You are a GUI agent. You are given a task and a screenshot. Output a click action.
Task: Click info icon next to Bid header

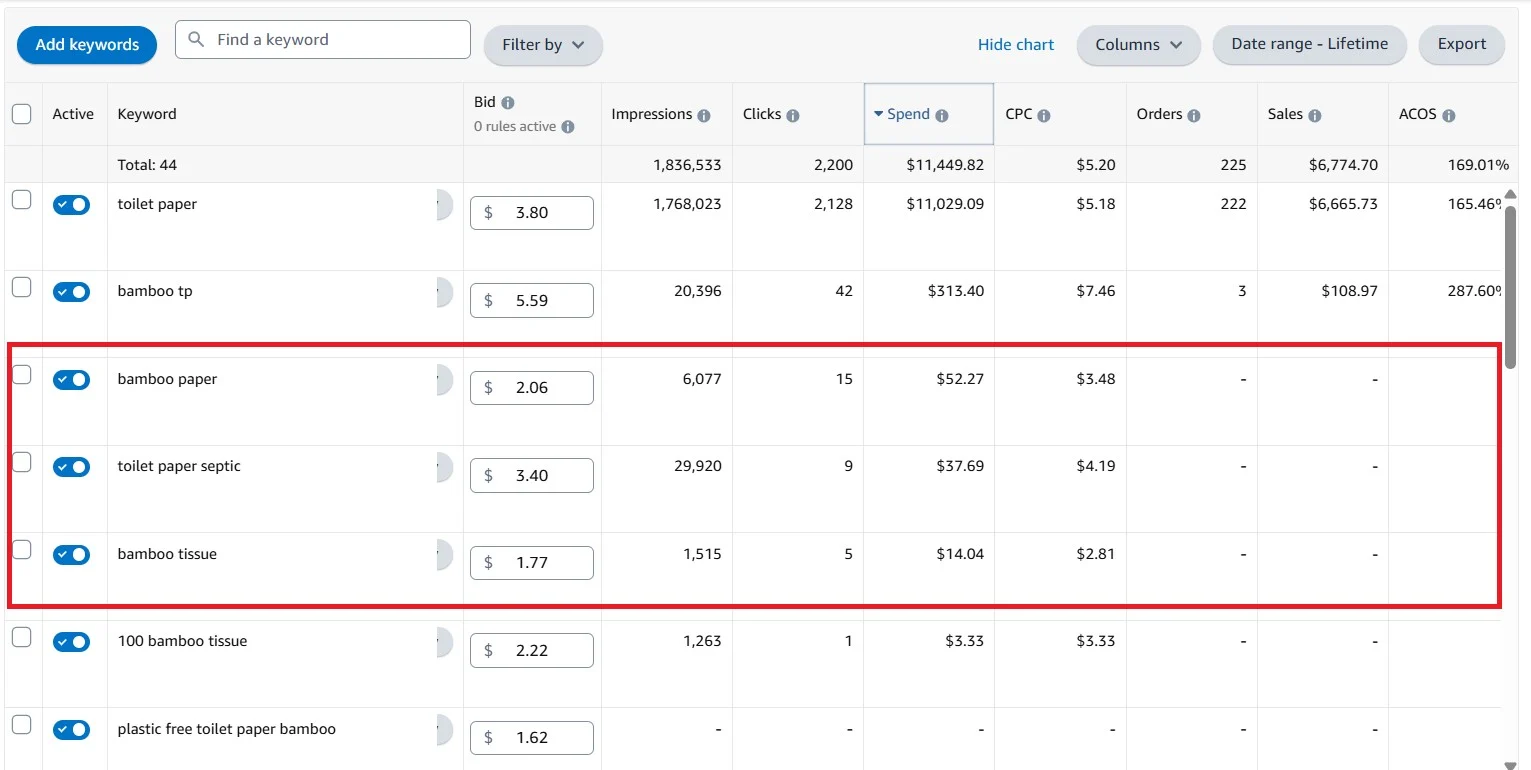click(508, 102)
